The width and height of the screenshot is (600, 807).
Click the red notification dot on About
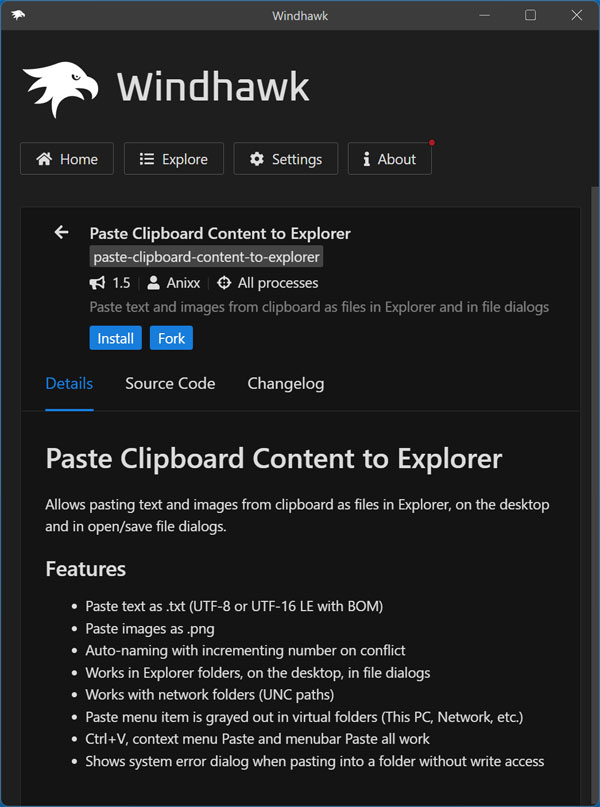[432, 143]
